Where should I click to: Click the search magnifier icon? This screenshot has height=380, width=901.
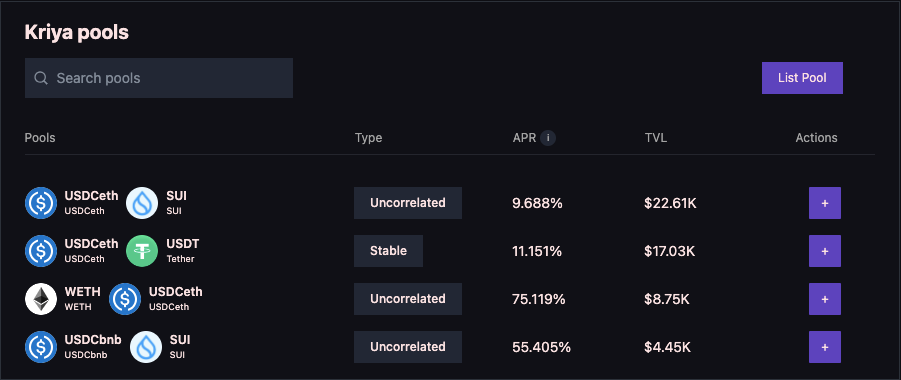coord(41,78)
